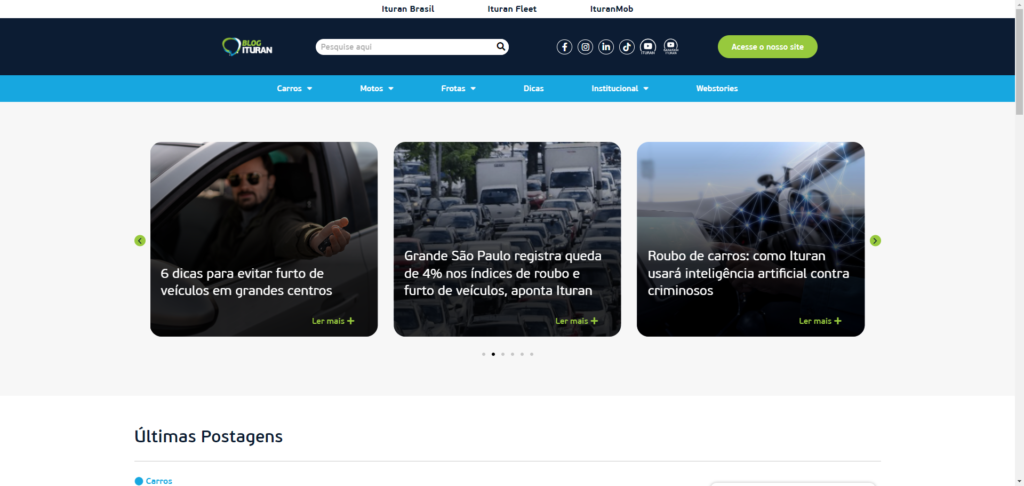This screenshot has width=1024, height=486.
Task: Open the Webstories menu item
Action: (717, 88)
